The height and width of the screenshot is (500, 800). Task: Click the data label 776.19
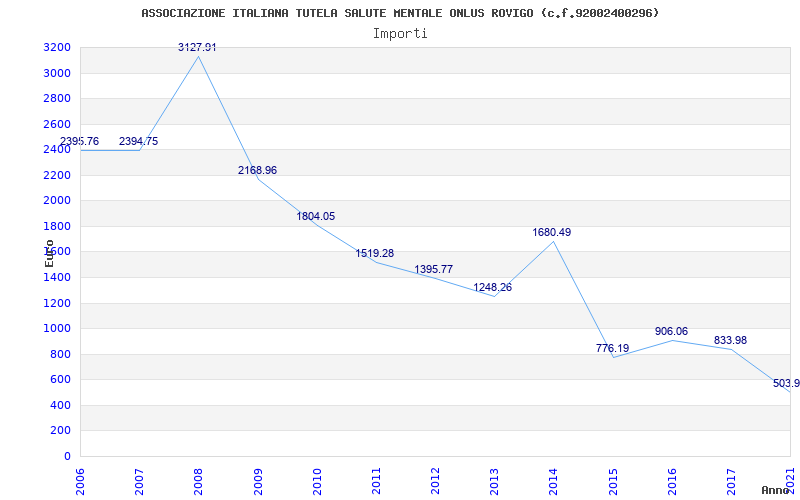click(612, 348)
